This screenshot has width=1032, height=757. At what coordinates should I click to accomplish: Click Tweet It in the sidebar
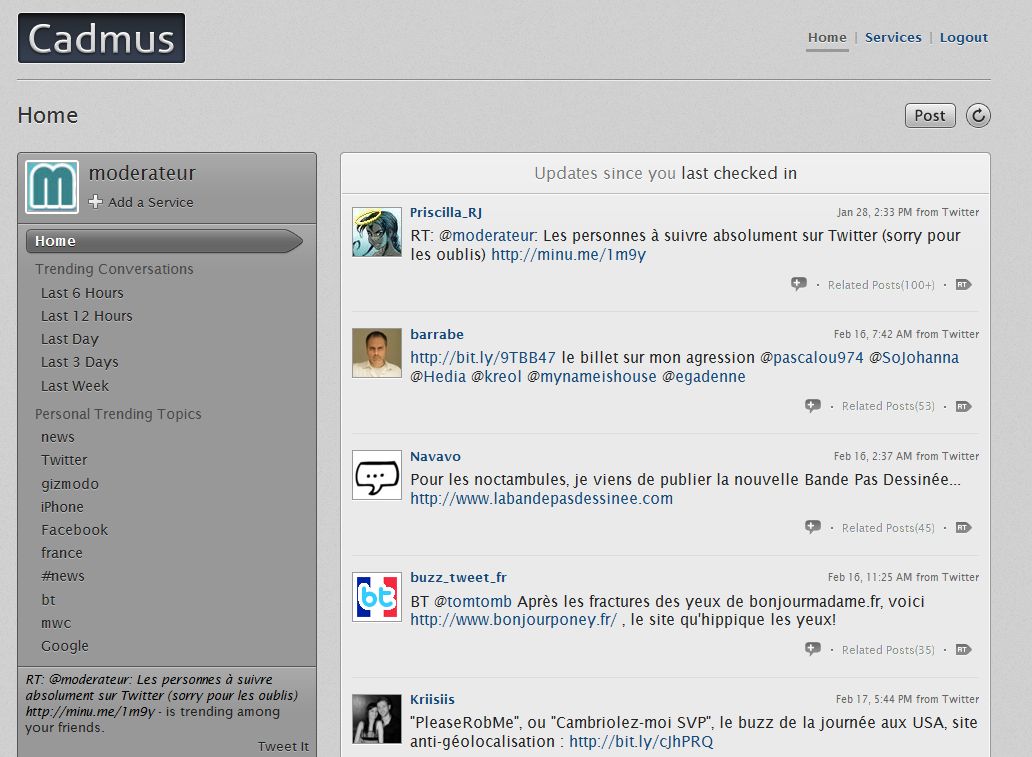[283, 746]
